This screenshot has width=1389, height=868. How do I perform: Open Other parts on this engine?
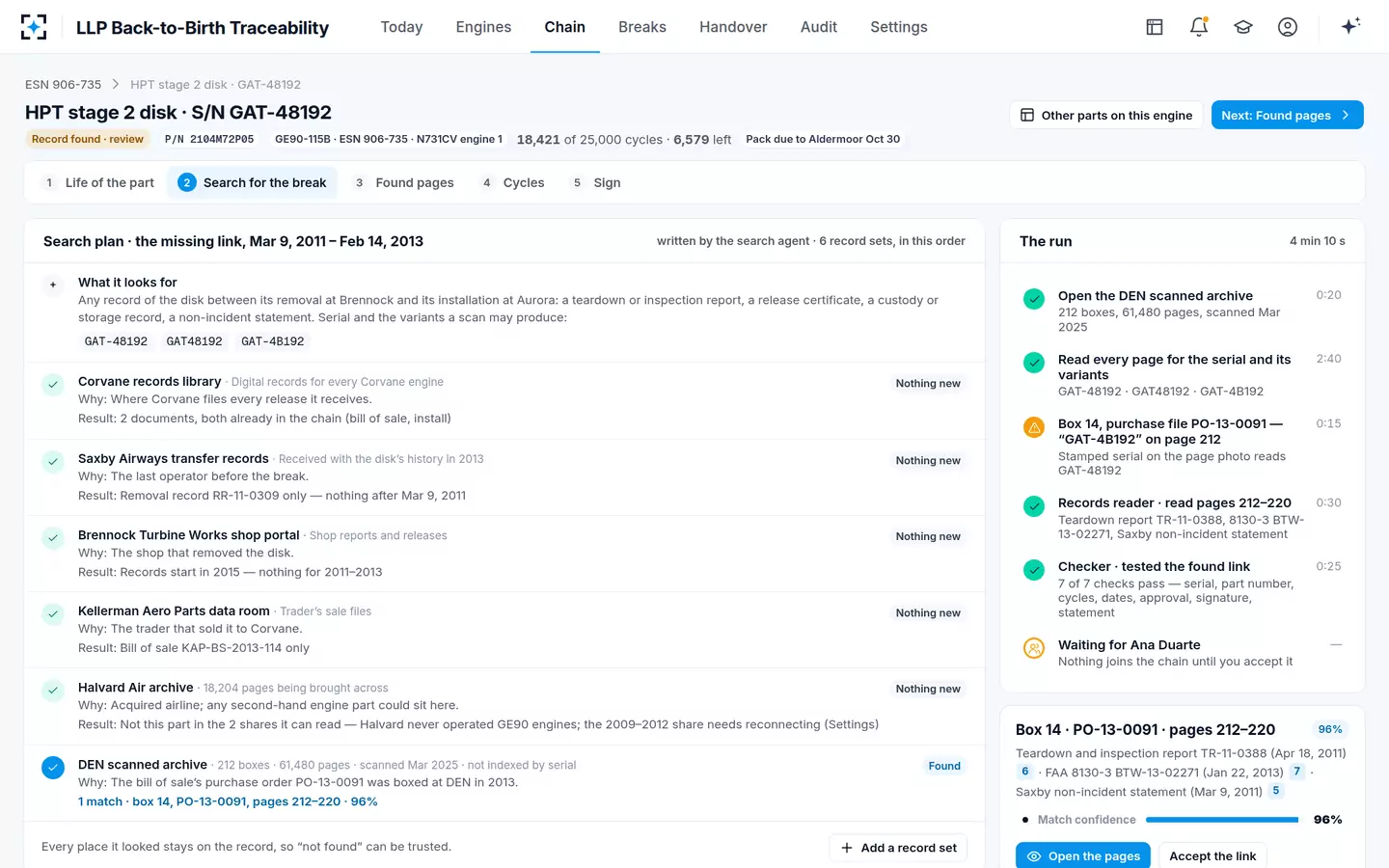click(x=1106, y=115)
